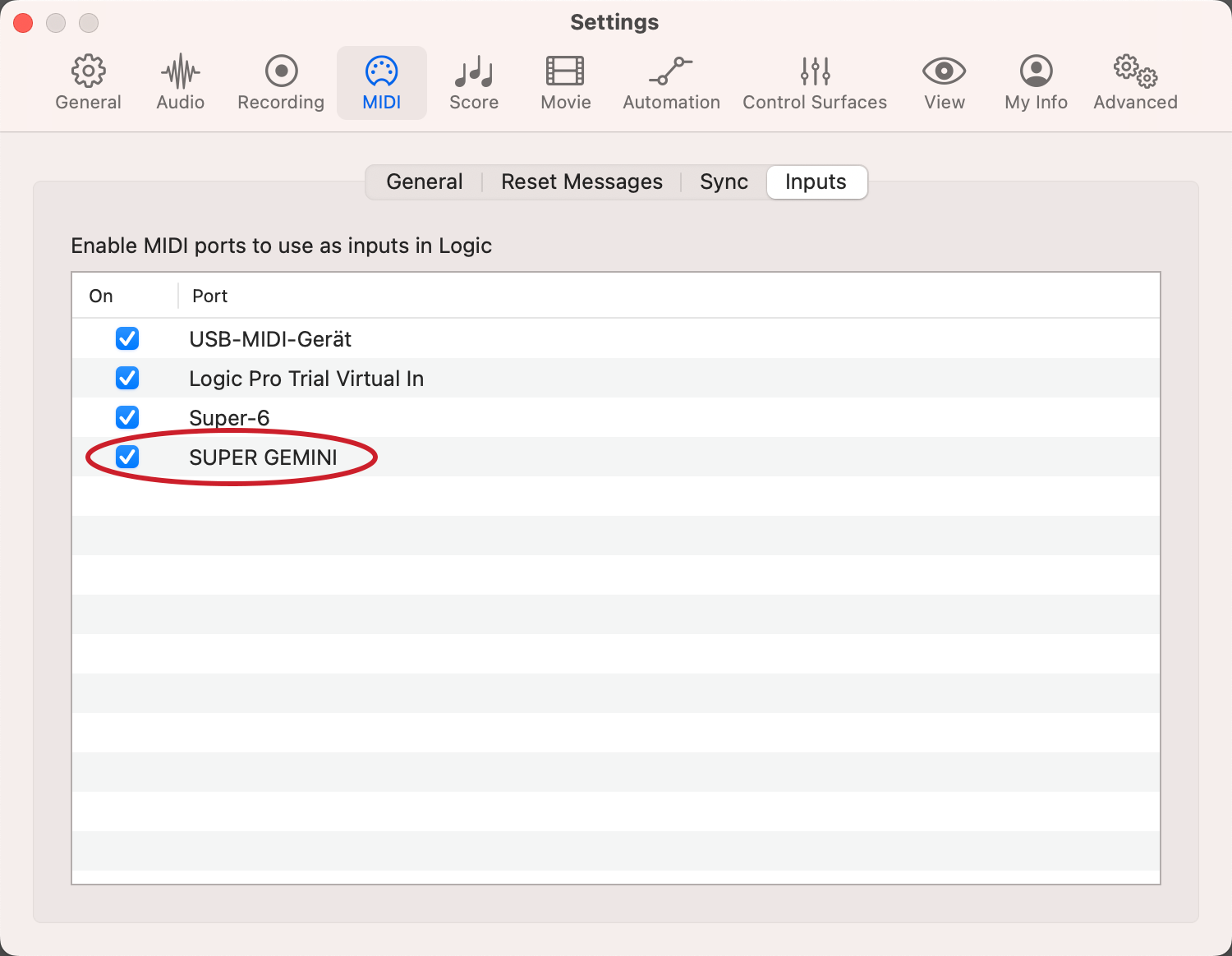Disable the SUPER GEMINI input port
The image size is (1232, 956).
(127, 457)
